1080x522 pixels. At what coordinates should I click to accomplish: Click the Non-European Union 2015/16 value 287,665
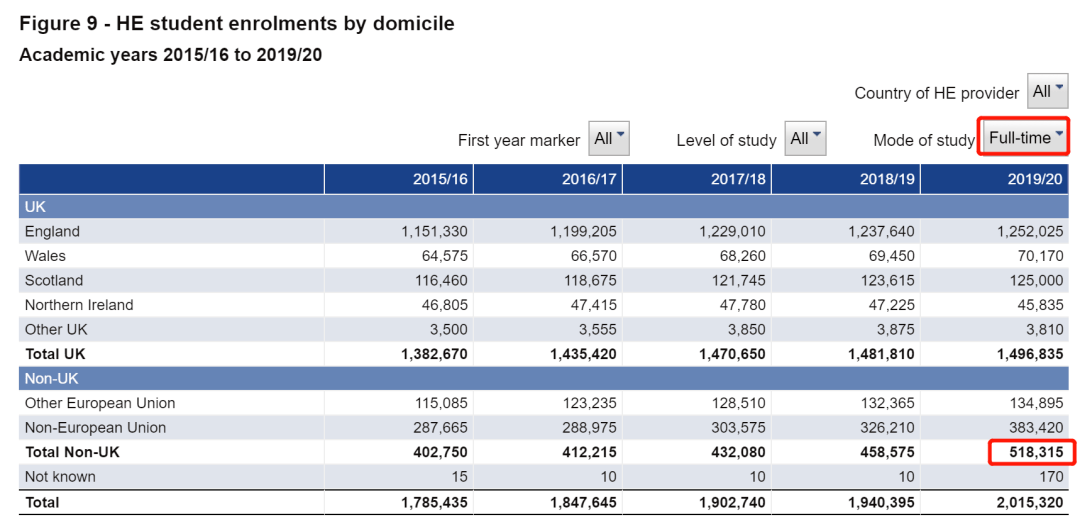tap(441, 428)
